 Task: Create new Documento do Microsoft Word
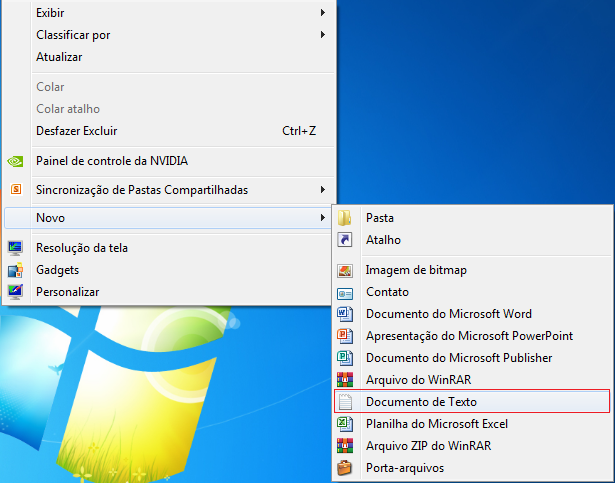[472, 314]
